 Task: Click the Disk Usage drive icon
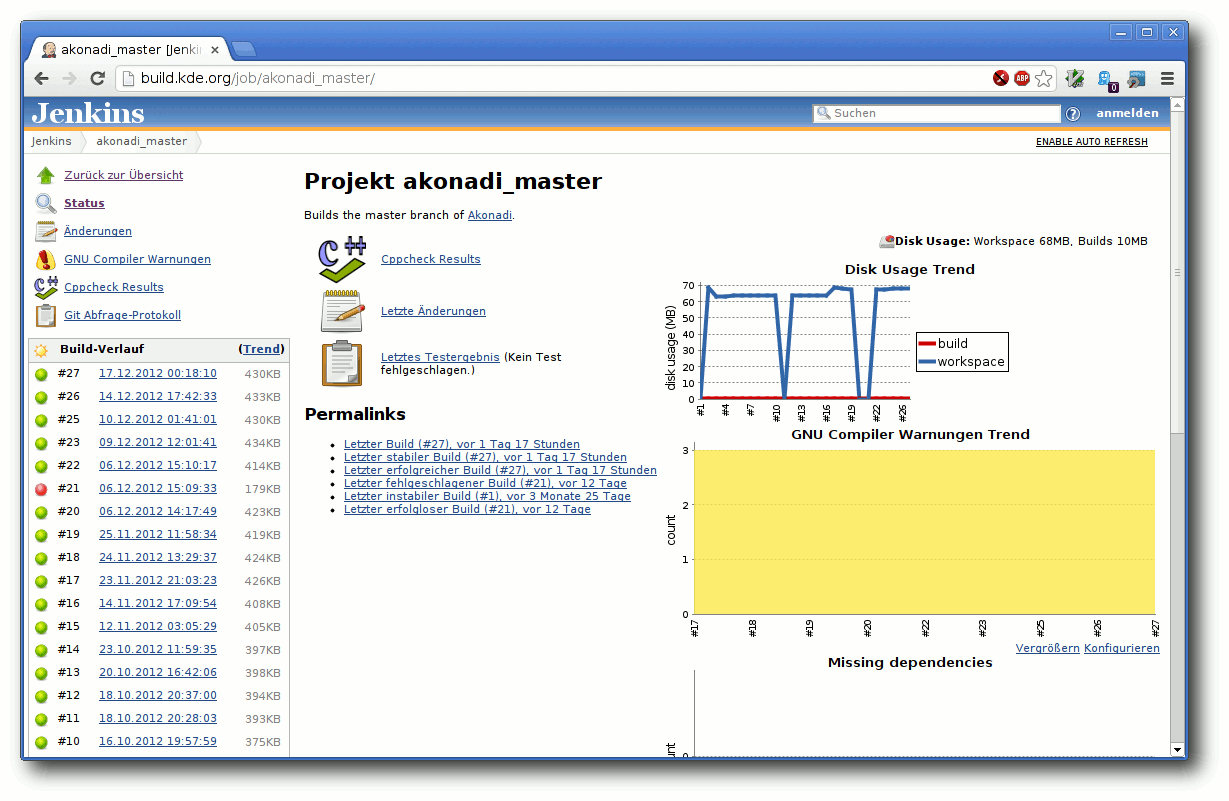tap(886, 241)
